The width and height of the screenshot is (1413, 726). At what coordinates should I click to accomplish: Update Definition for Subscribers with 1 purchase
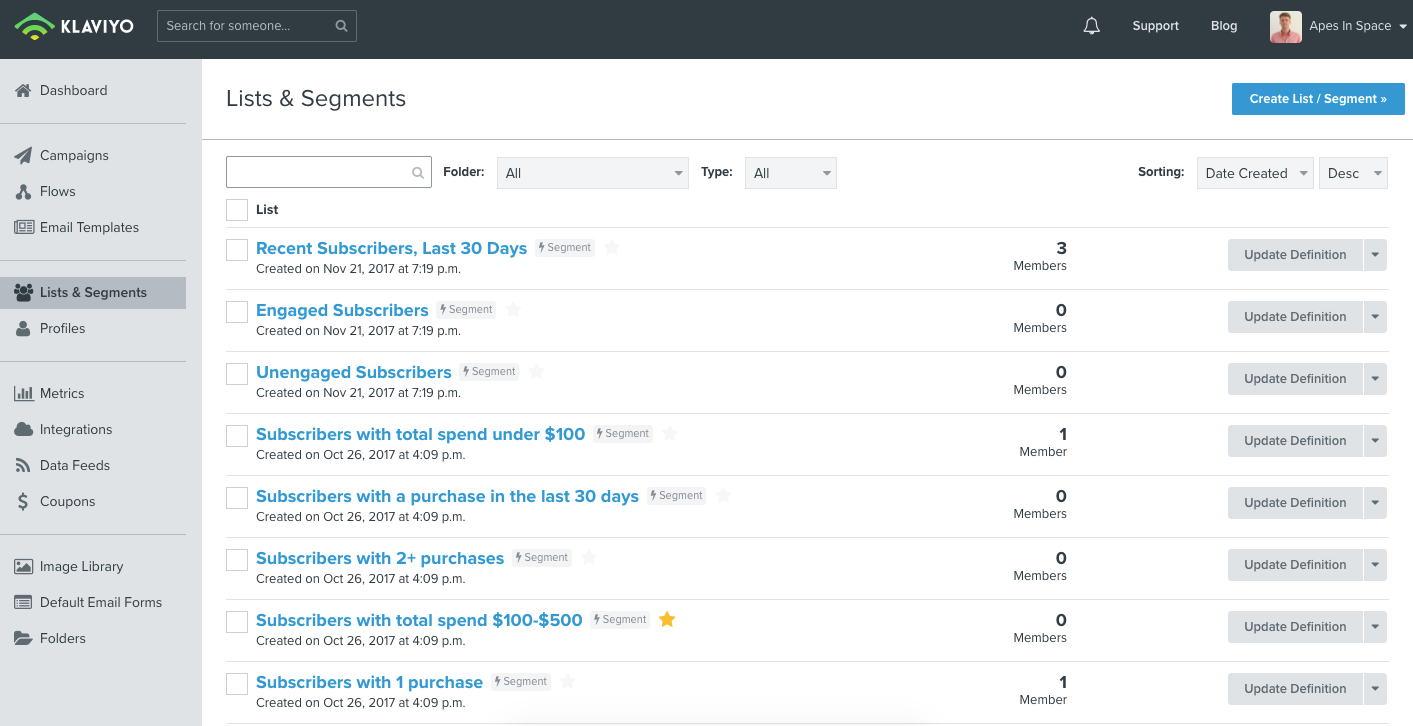pos(1295,689)
